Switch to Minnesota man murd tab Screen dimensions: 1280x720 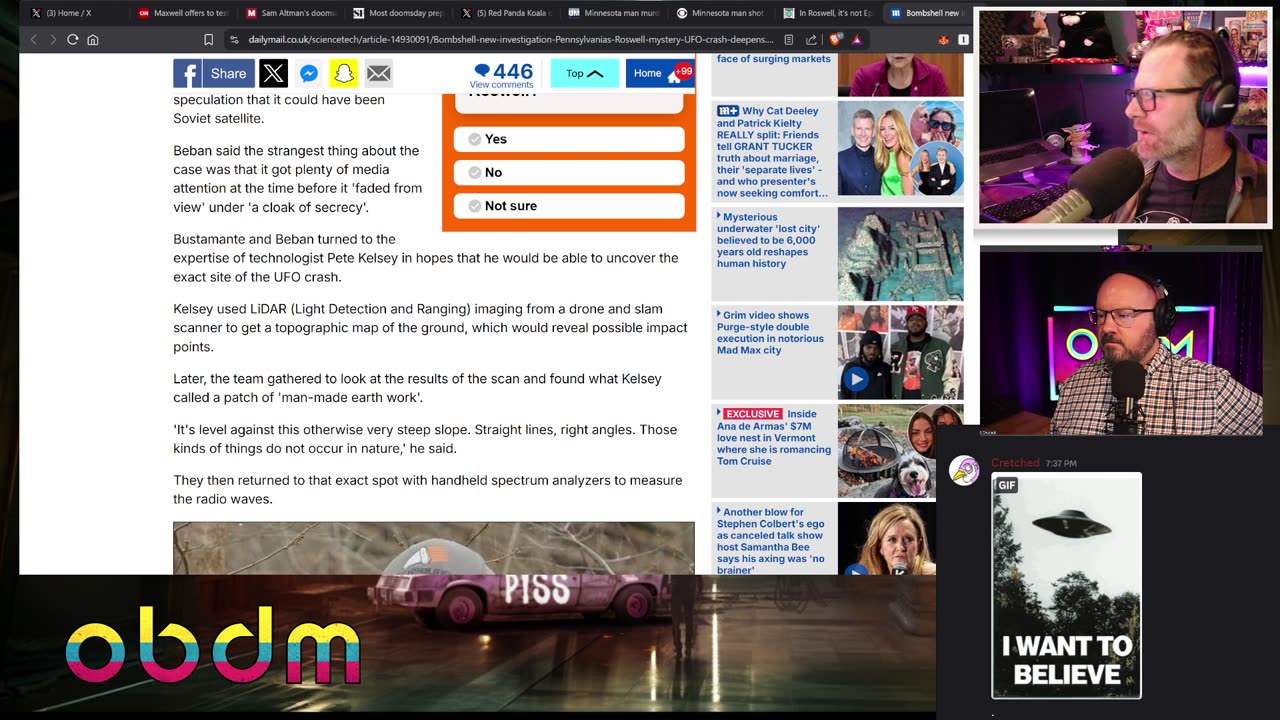coord(615,13)
